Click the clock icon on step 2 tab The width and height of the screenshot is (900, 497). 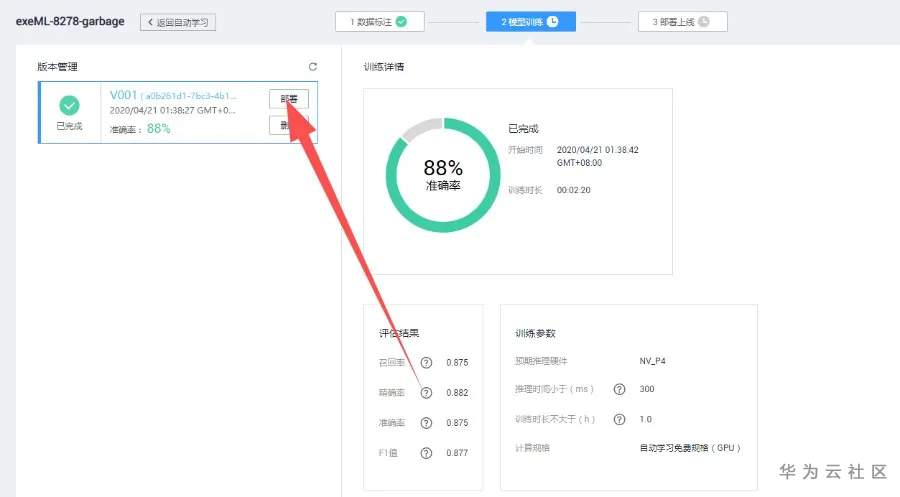point(553,22)
